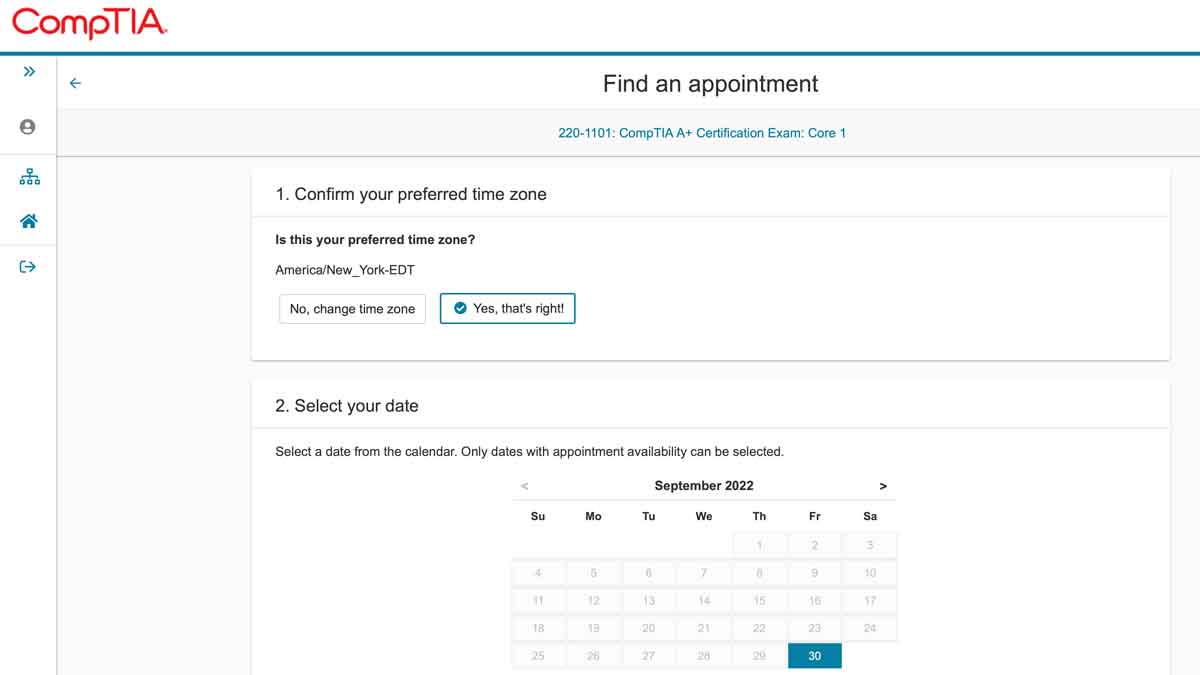Select September 30 on the calendar
The height and width of the screenshot is (675, 1200).
(x=815, y=656)
